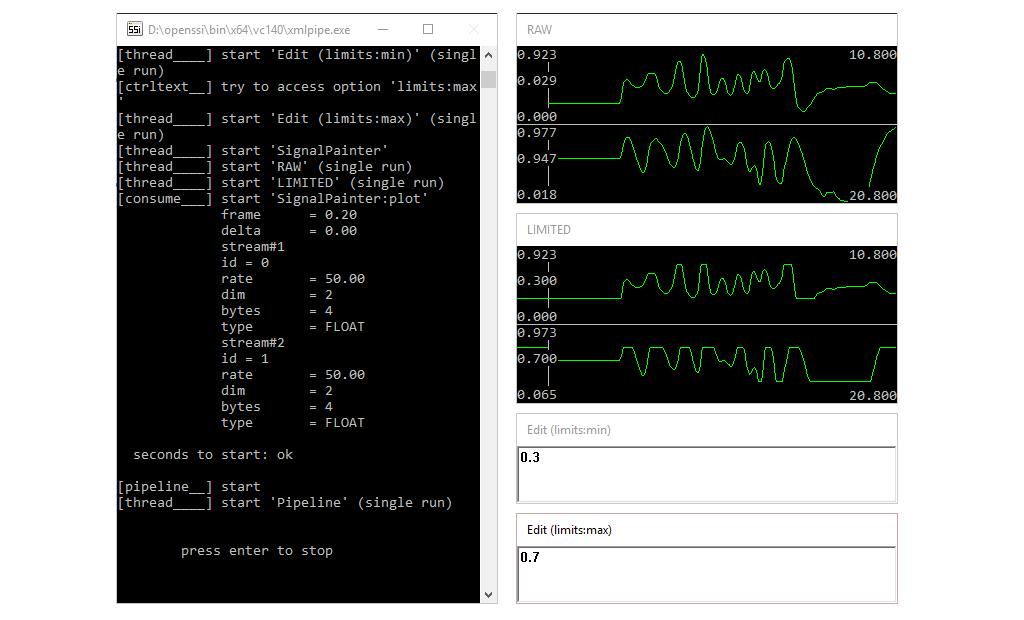Click the scrollbar up arrow in the console
Viewport: 1024px width, 620px height.
(x=488, y=55)
